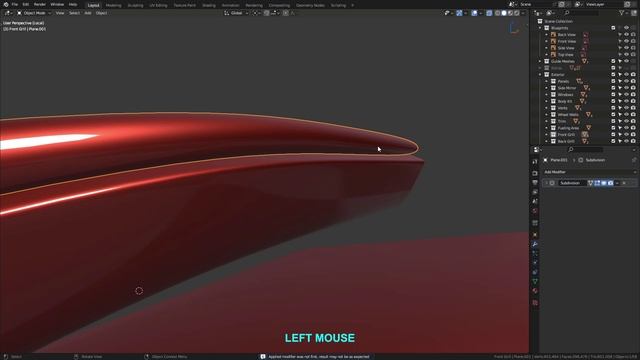The width and height of the screenshot is (640, 360).
Task: Select the Panels collection in outliner
Action: point(563,81)
